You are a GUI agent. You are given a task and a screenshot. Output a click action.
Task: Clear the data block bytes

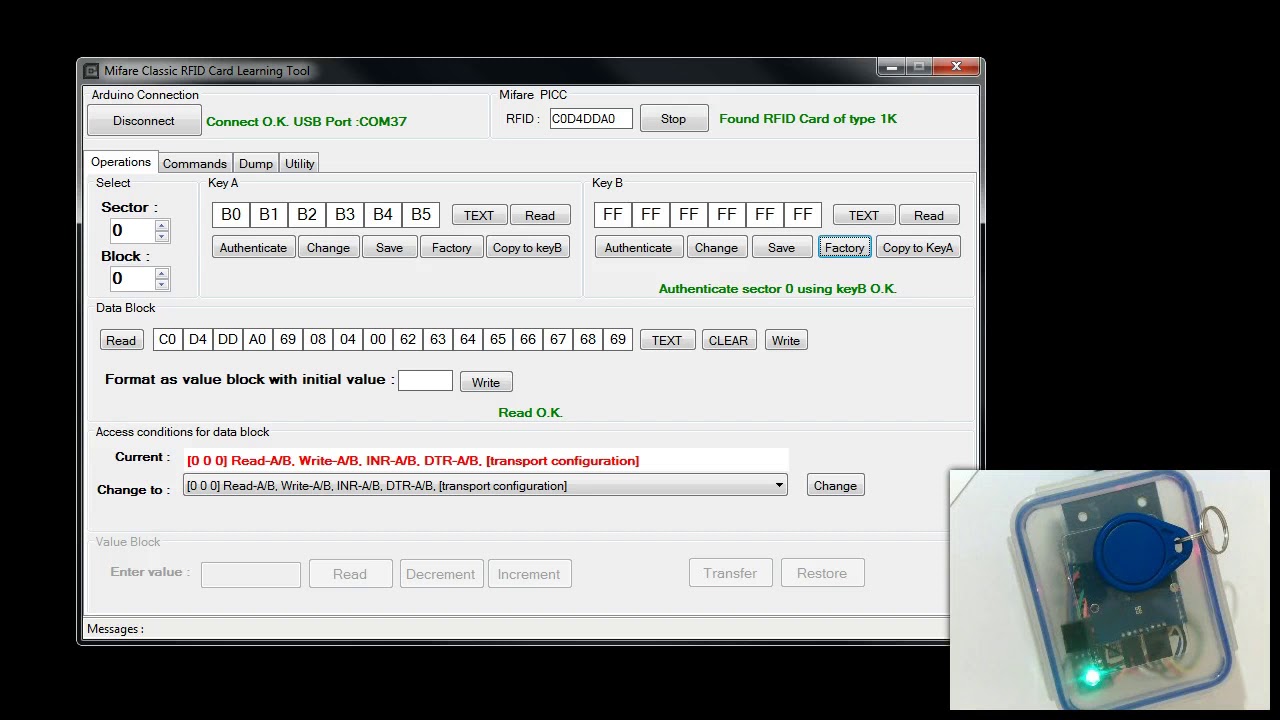728,341
